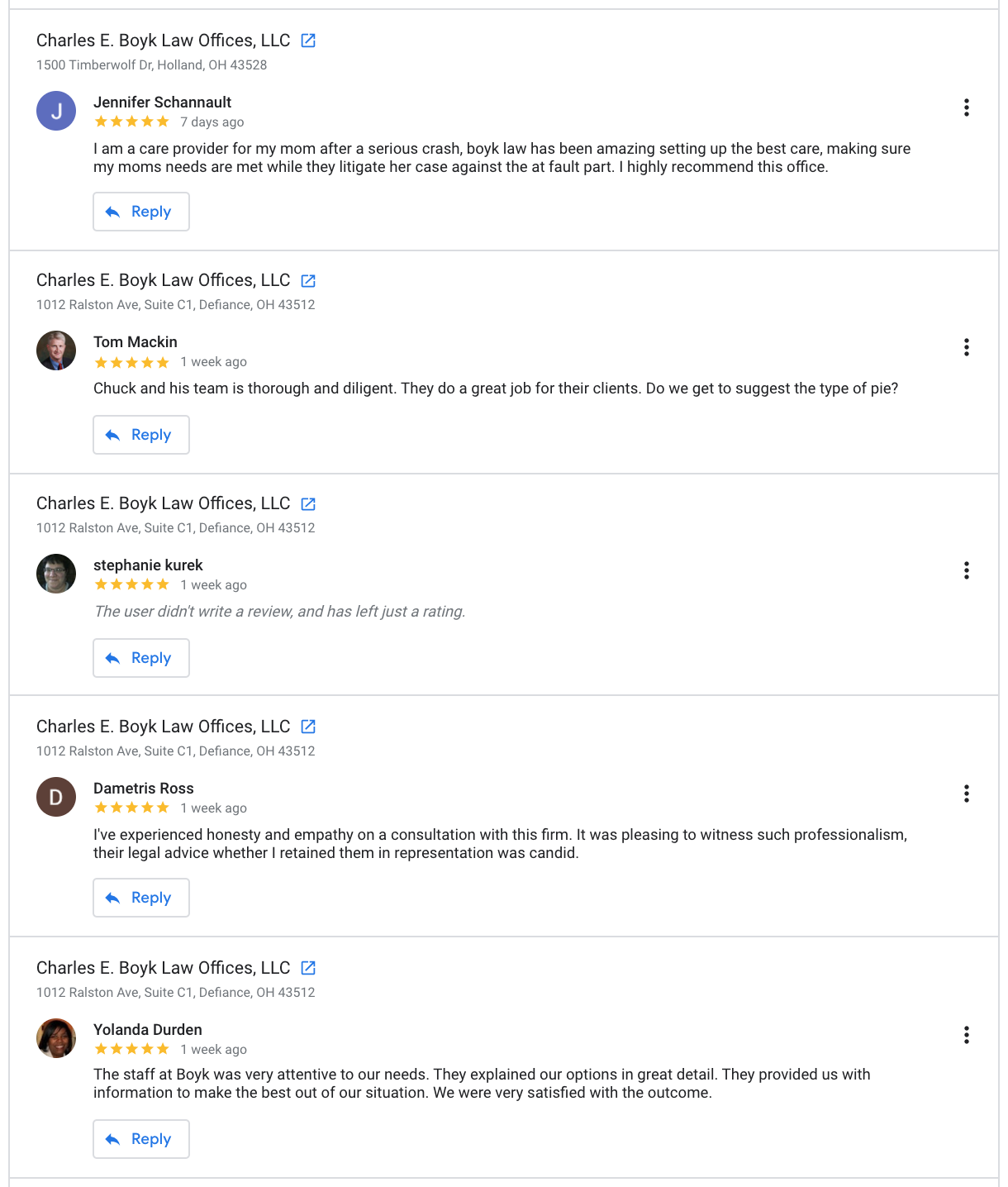The height and width of the screenshot is (1187, 1008).
Task: Reply to Yolanda Durden's review
Action: [141, 1139]
